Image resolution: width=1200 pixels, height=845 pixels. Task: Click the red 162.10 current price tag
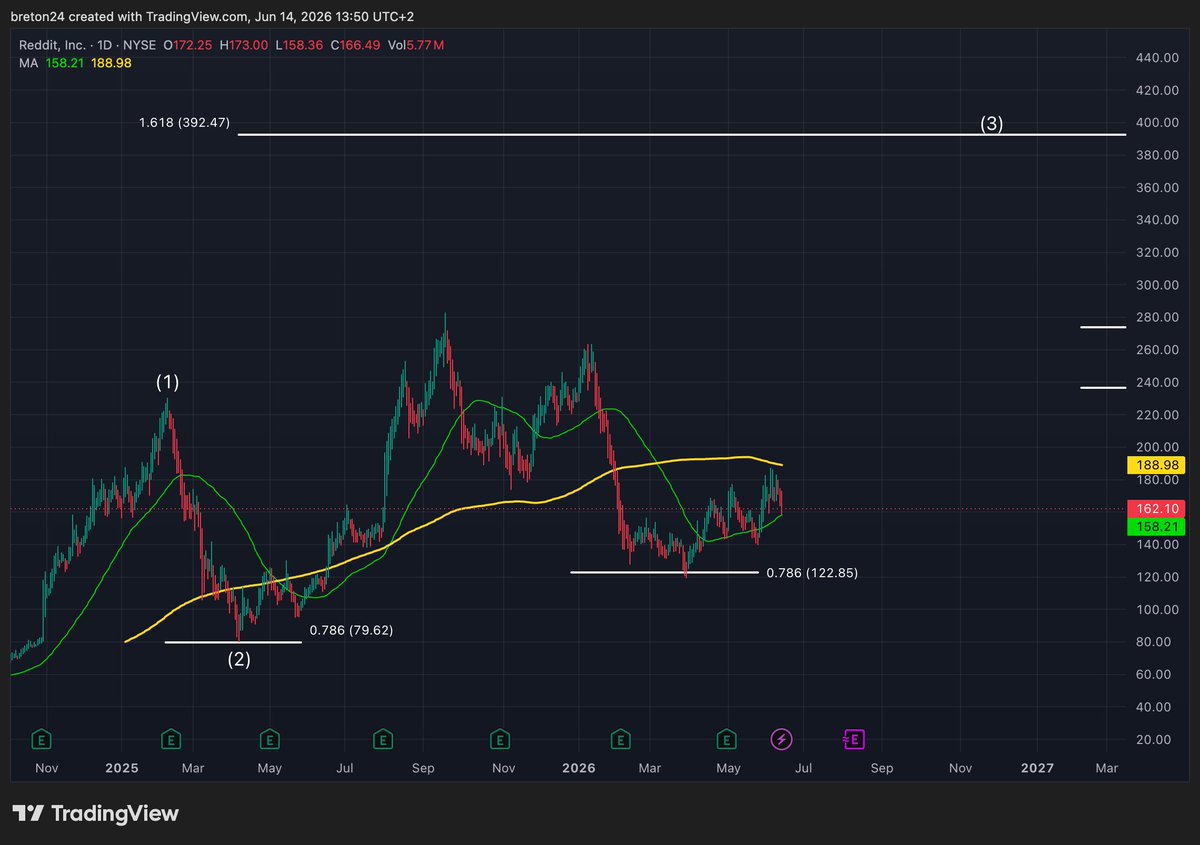(x=1154, y=509)
